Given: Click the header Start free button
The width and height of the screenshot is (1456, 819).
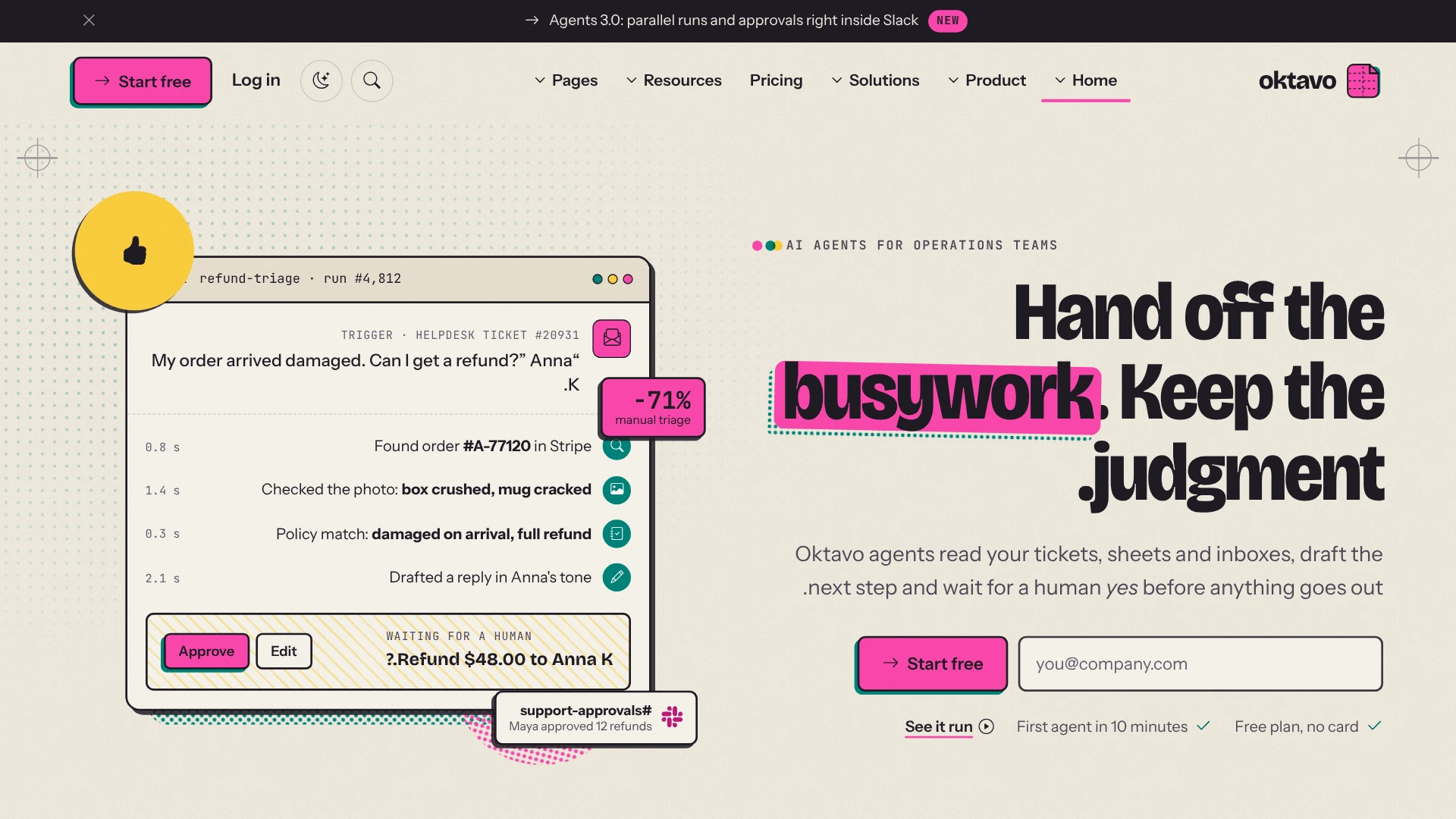Looking at the screenshot, I should click(142, 81).
